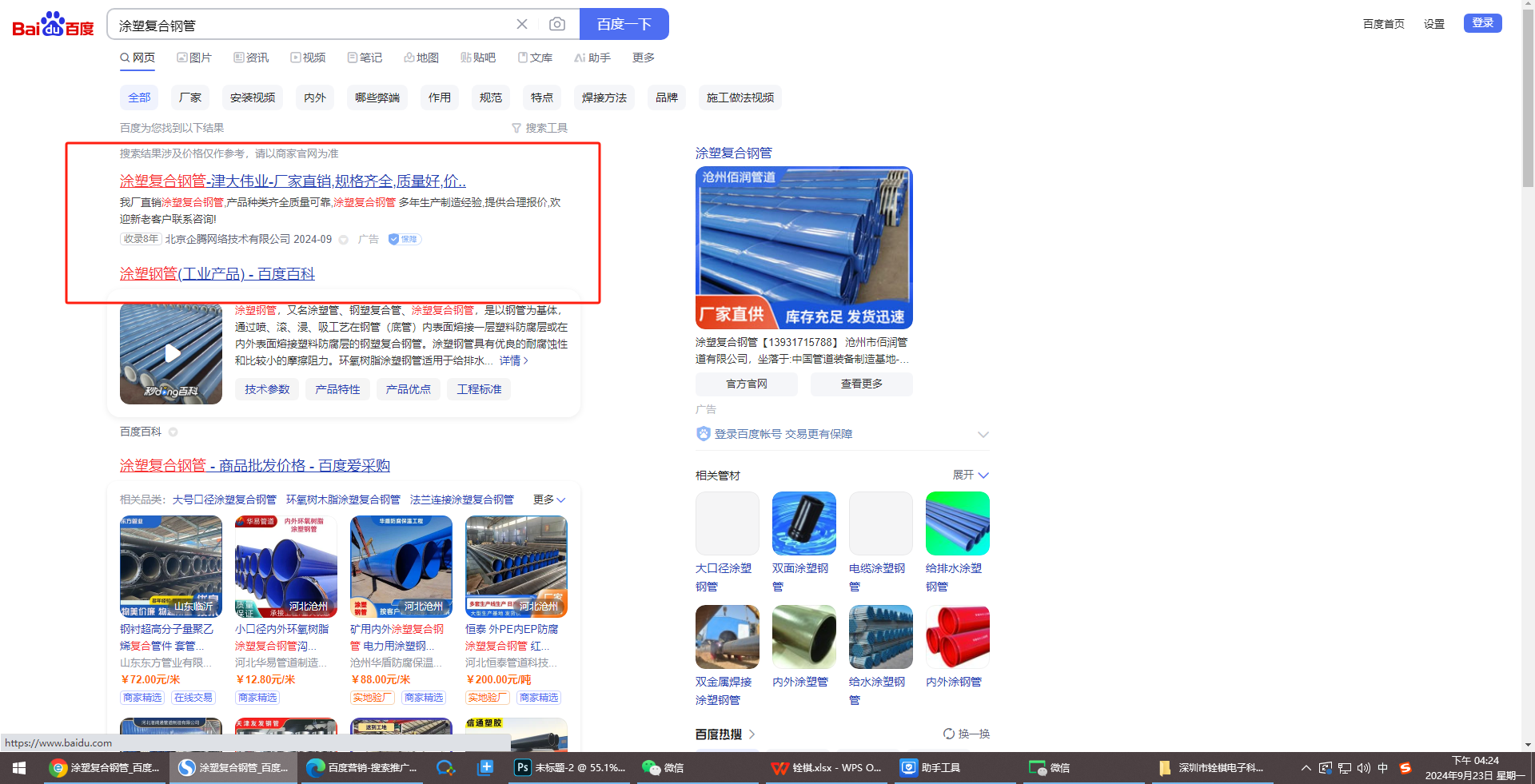
Task: Click the 登录 button
Action: pyautogui.click(x=1483, y=23)
